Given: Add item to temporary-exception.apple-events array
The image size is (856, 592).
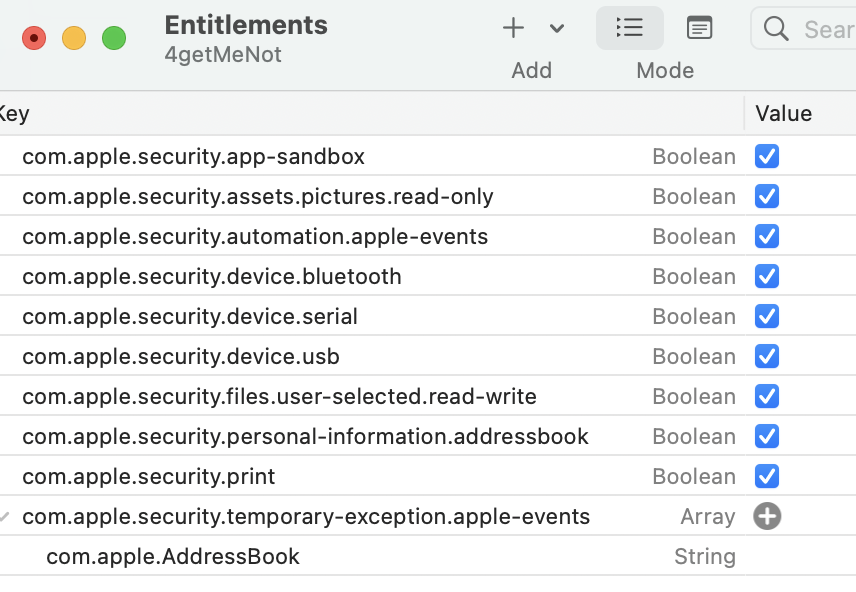Looking at the screenshot, I should [x=767, y=516].
